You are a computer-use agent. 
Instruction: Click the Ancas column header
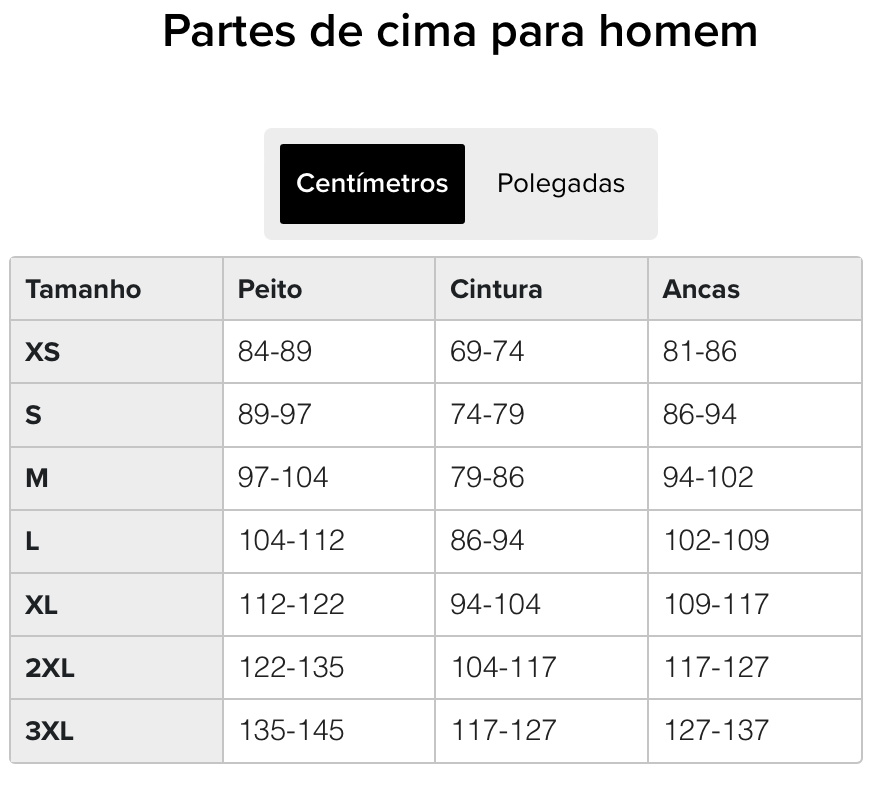[x=701, y=289]
